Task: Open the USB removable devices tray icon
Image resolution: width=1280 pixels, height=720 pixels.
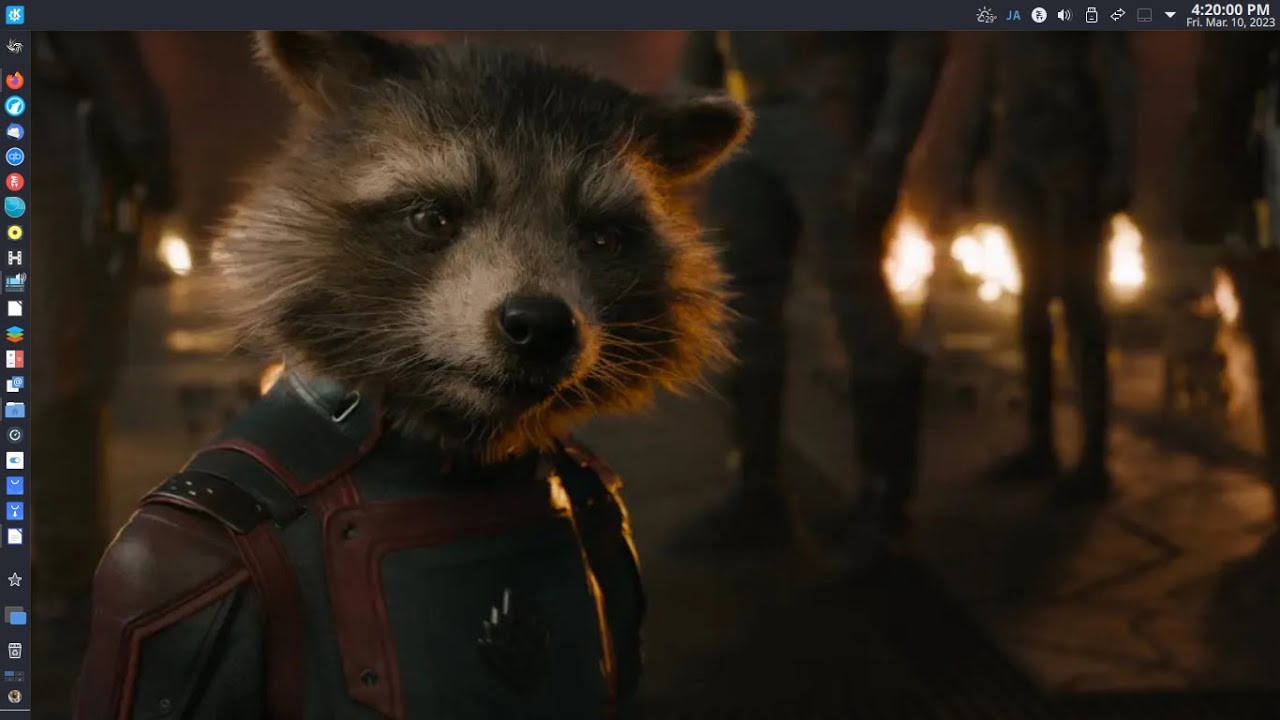Action: click(x=1092, y=15)
